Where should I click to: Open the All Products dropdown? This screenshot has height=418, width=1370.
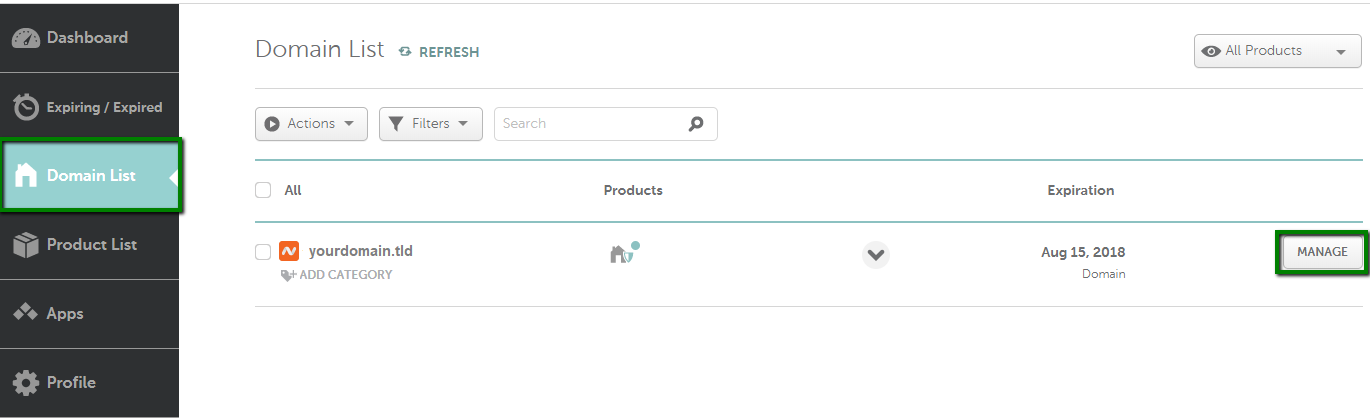1277,51
